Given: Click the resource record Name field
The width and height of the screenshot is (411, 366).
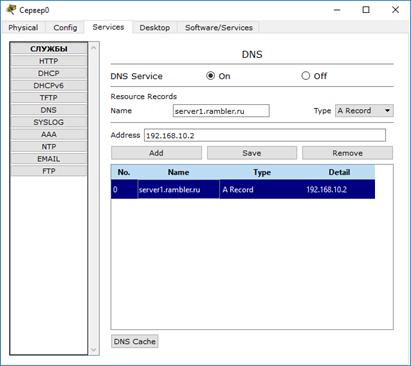Looking at the screenshot, I should (221, 111).
